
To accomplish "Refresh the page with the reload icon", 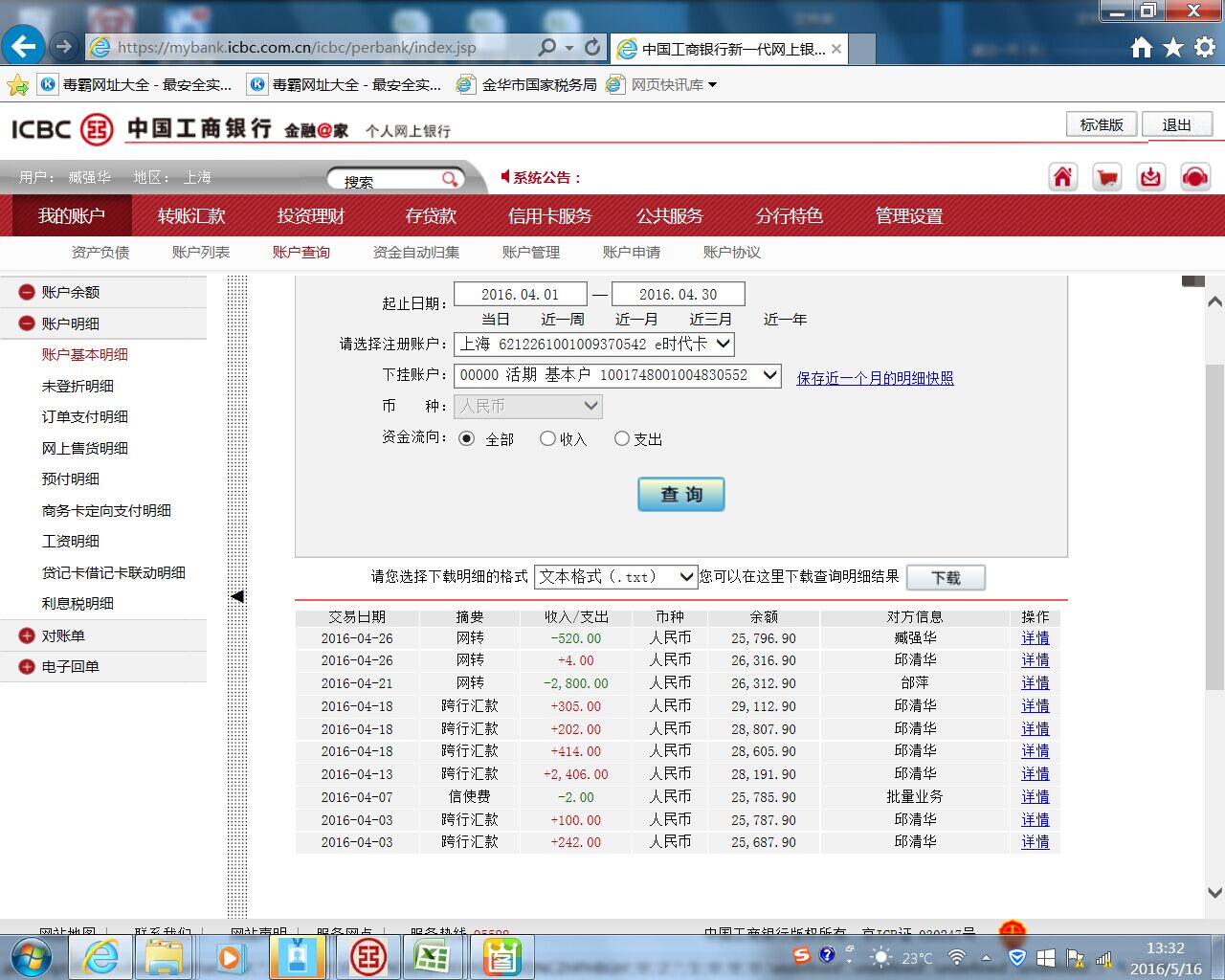I will tap(593, 47).
